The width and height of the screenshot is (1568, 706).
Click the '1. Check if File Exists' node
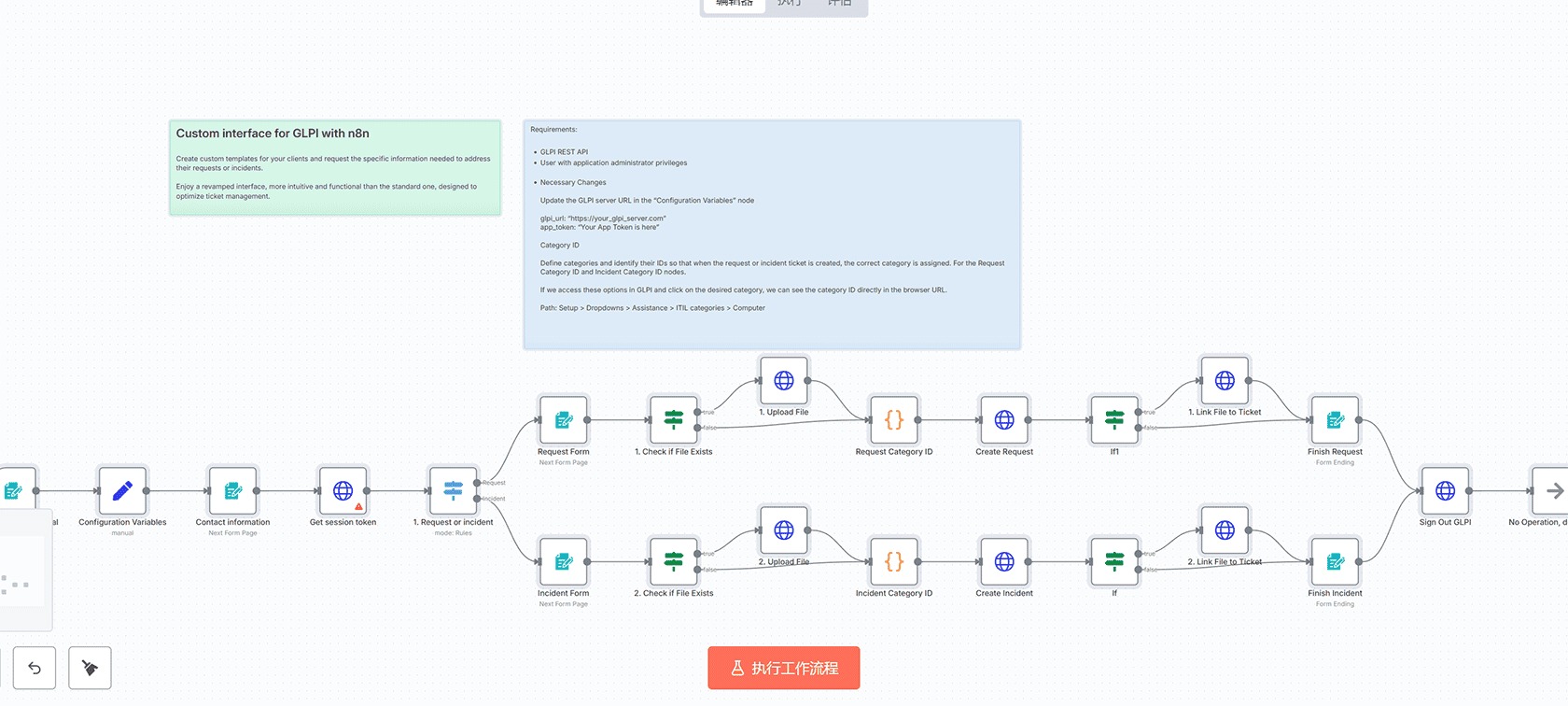click(x=673, y=420)
